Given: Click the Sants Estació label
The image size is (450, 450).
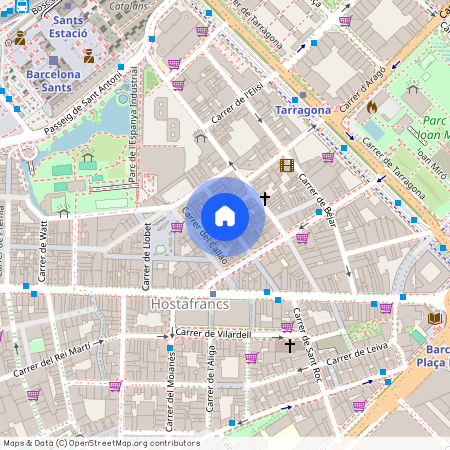Looking at the screenshot, I should tap(68, 27).
